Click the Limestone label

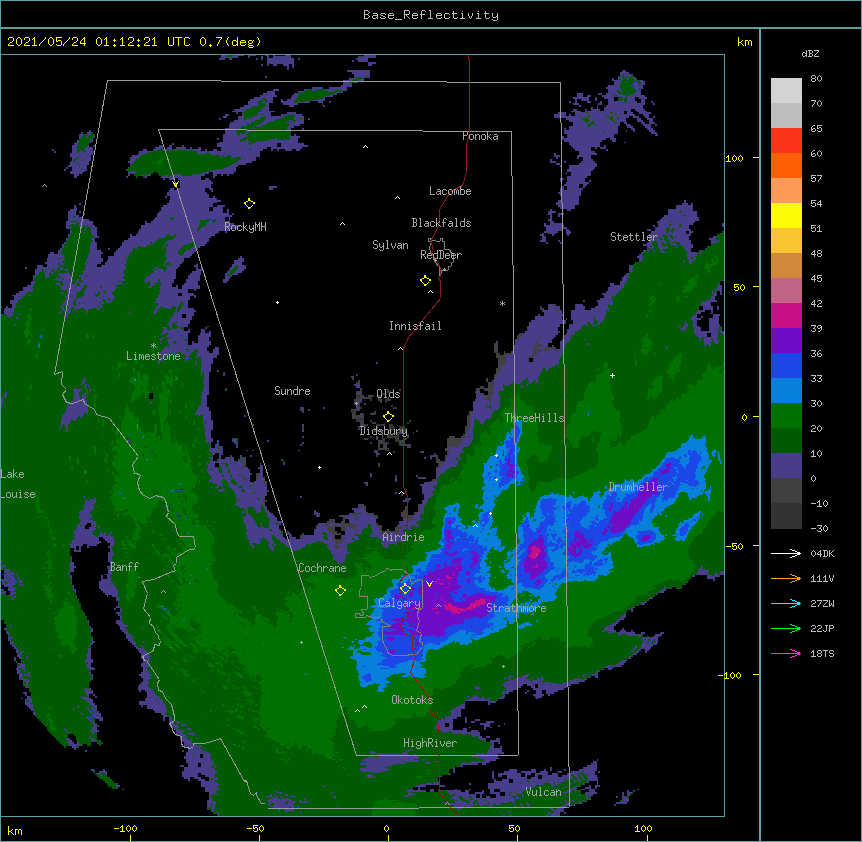click(x=153, y=356)
